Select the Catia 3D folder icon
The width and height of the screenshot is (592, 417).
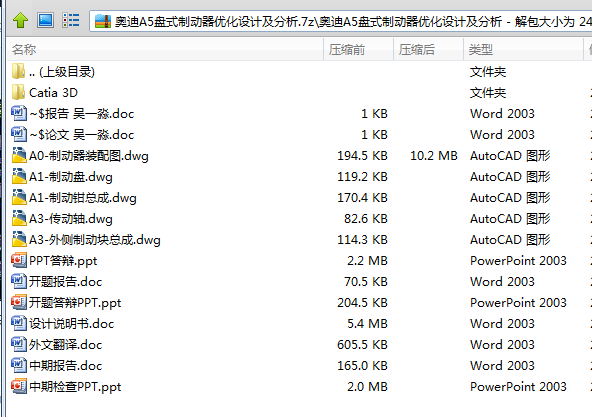point(18,93)
